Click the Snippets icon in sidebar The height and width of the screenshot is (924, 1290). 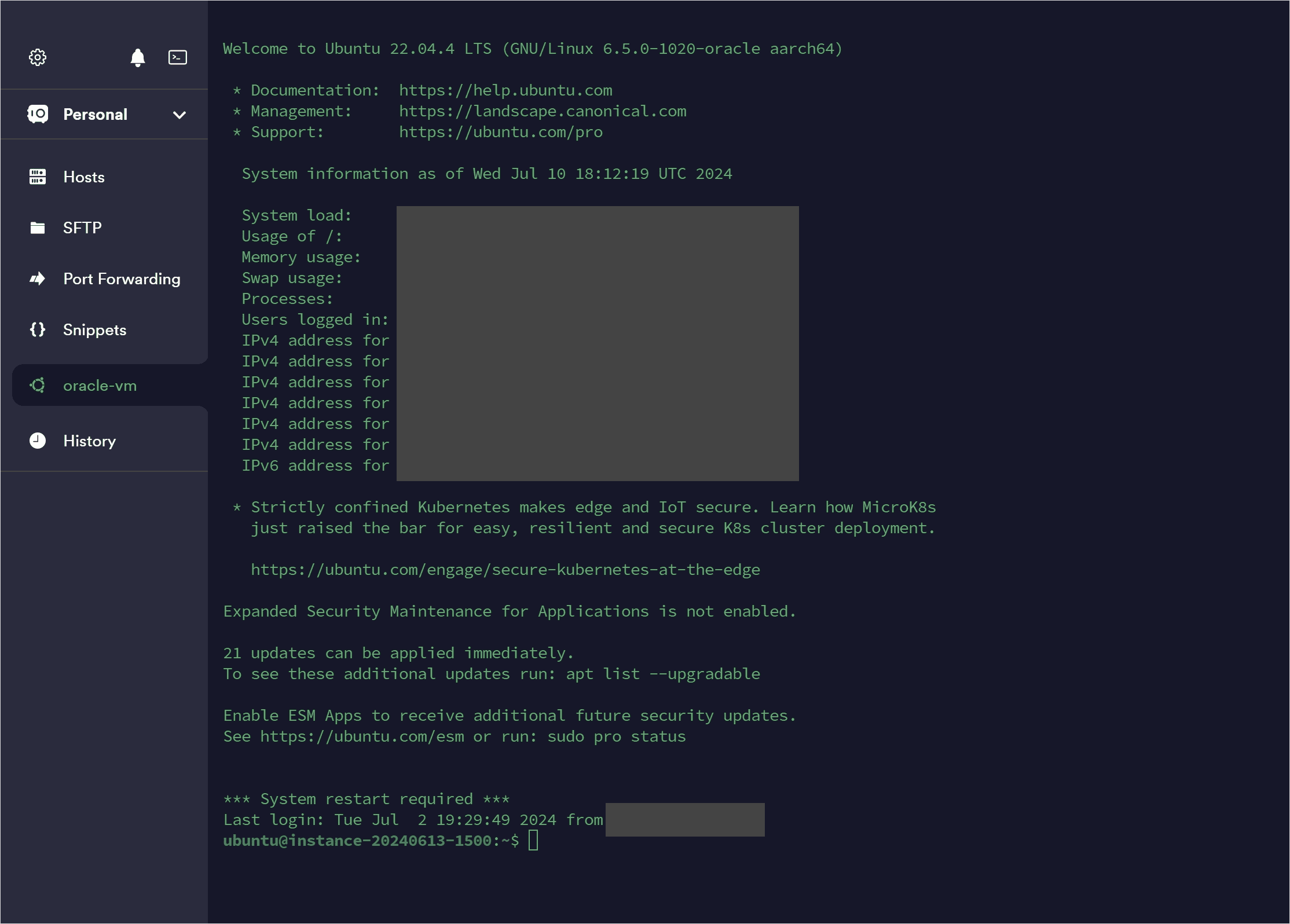tap(37, 329)
